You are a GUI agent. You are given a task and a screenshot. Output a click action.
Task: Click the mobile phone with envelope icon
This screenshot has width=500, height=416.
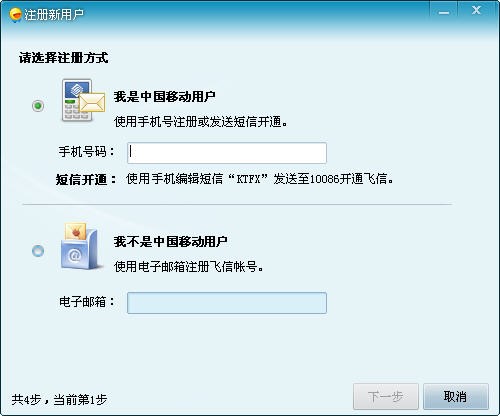(x=83, y=100)
